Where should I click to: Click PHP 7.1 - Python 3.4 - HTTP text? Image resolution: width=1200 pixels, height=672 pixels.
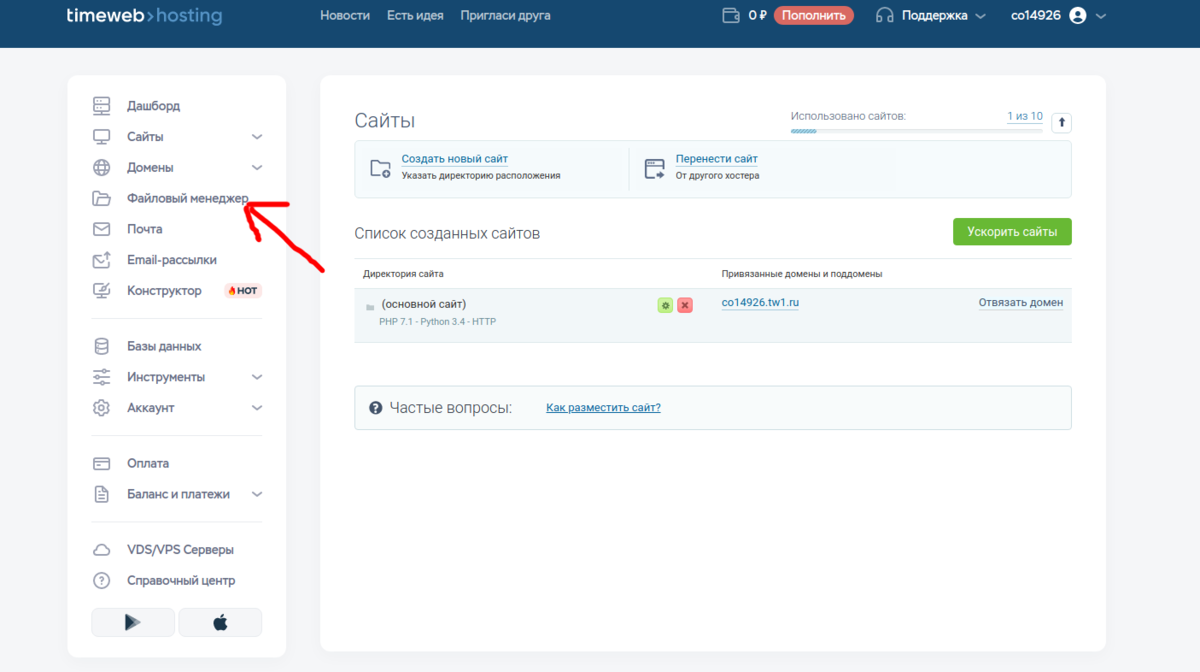point(438,322)
